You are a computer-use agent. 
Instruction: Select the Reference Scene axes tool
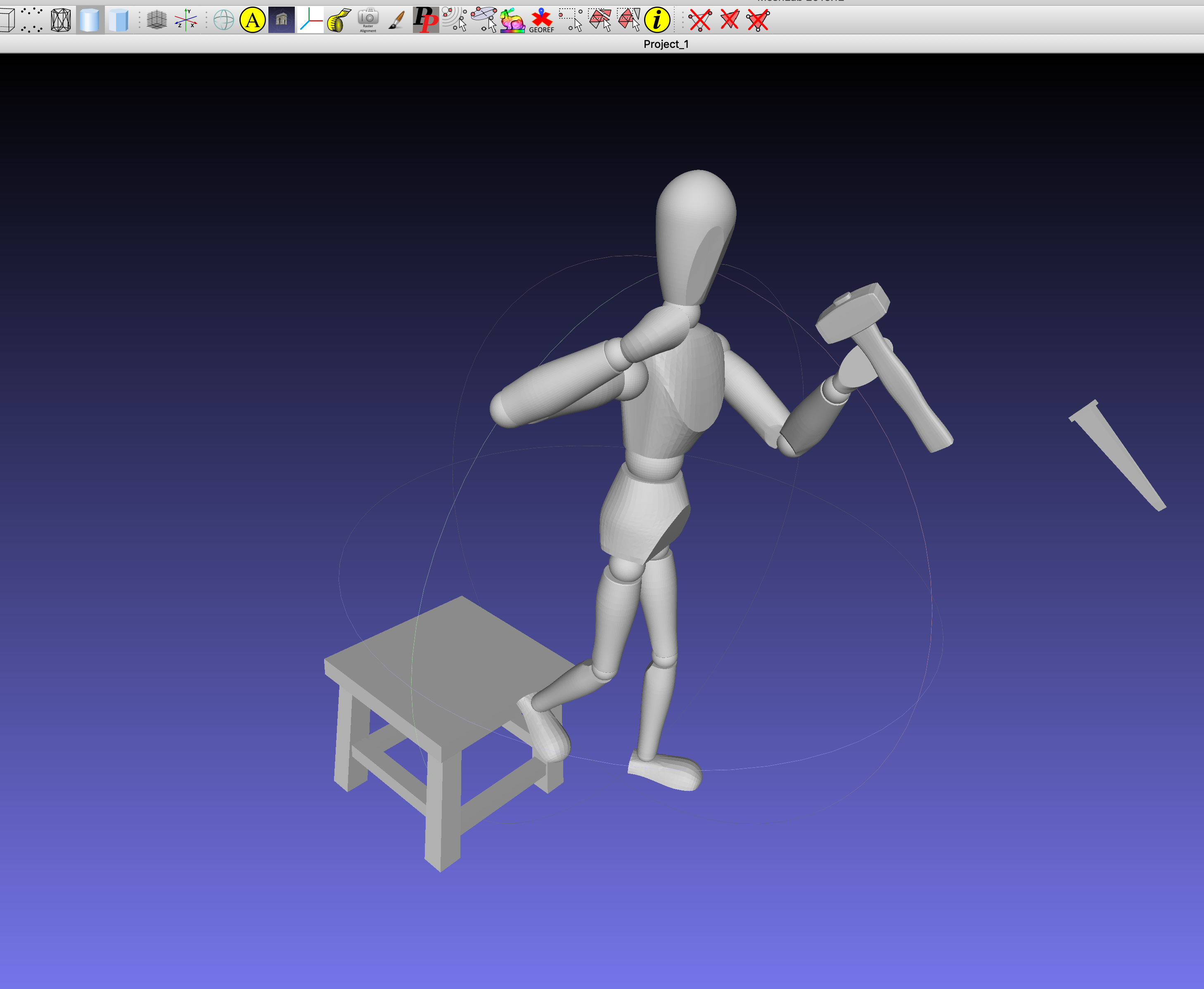click(310, 20)
